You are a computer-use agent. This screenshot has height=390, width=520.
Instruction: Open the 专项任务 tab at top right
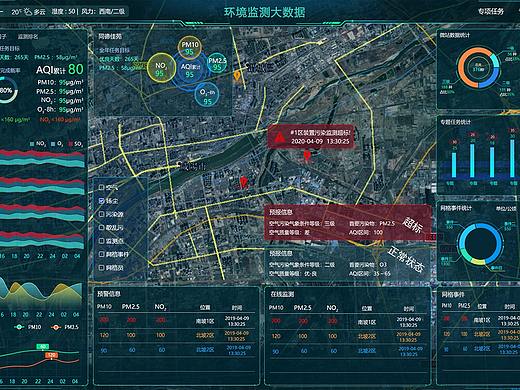coord(491,11)
